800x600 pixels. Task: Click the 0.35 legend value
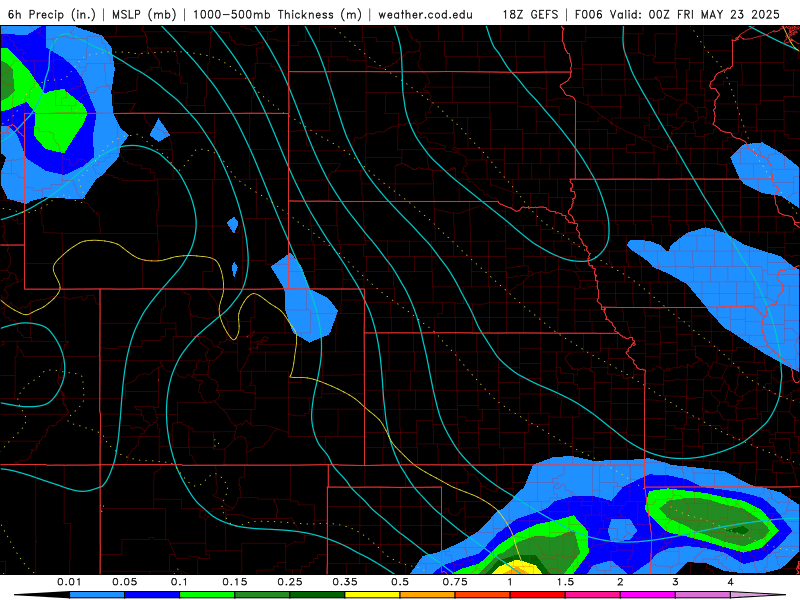pos(345,582)
